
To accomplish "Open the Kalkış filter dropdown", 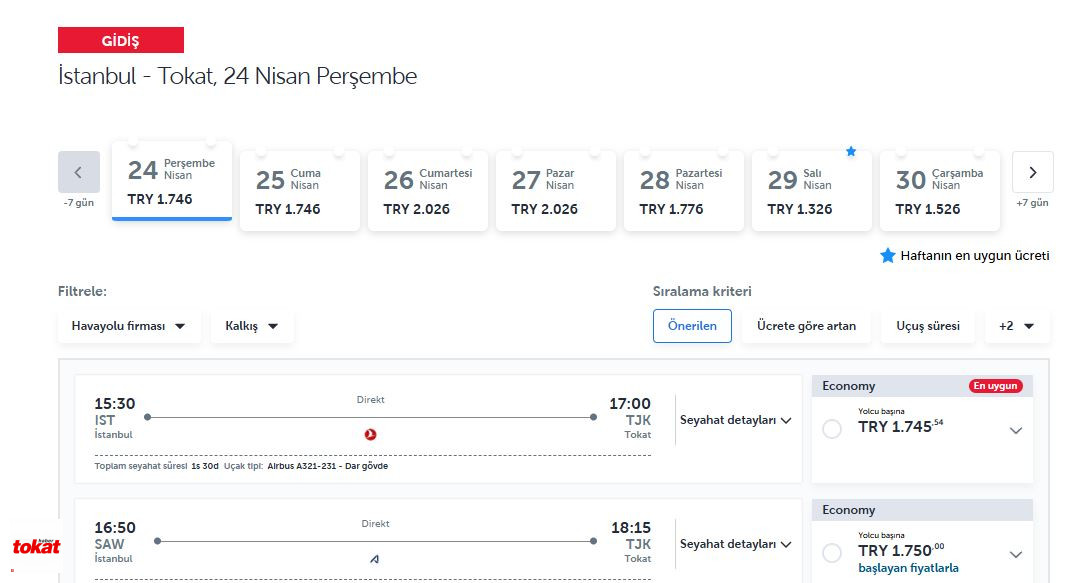I will 252,326.
